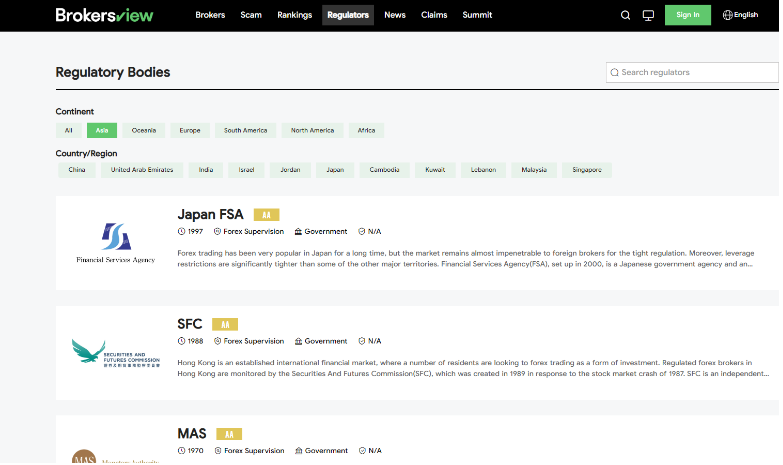Click Japan FSA Government building icon
The height and width of the screenshot is (465, 783).
(x=298, y=232)
